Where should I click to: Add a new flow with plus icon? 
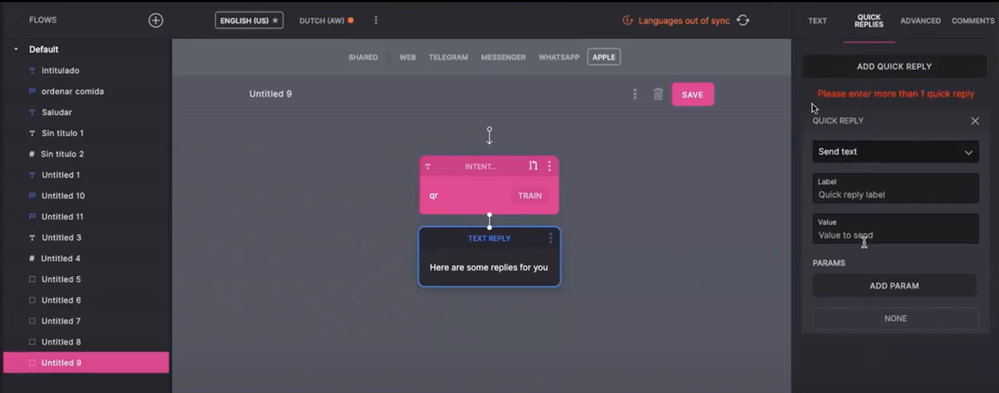pos(155,20)
